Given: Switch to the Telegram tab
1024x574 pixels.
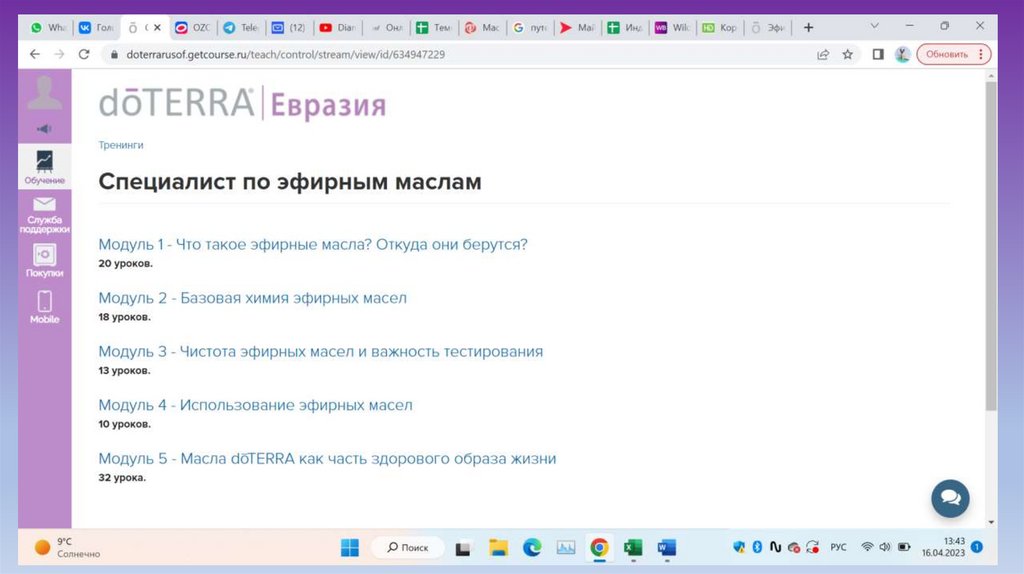Looking at the screenshot, I should pyautogui.click(x=241, y=27).
